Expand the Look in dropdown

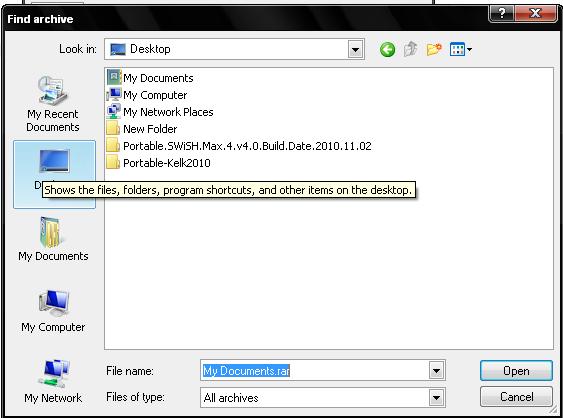click(355, 49)
